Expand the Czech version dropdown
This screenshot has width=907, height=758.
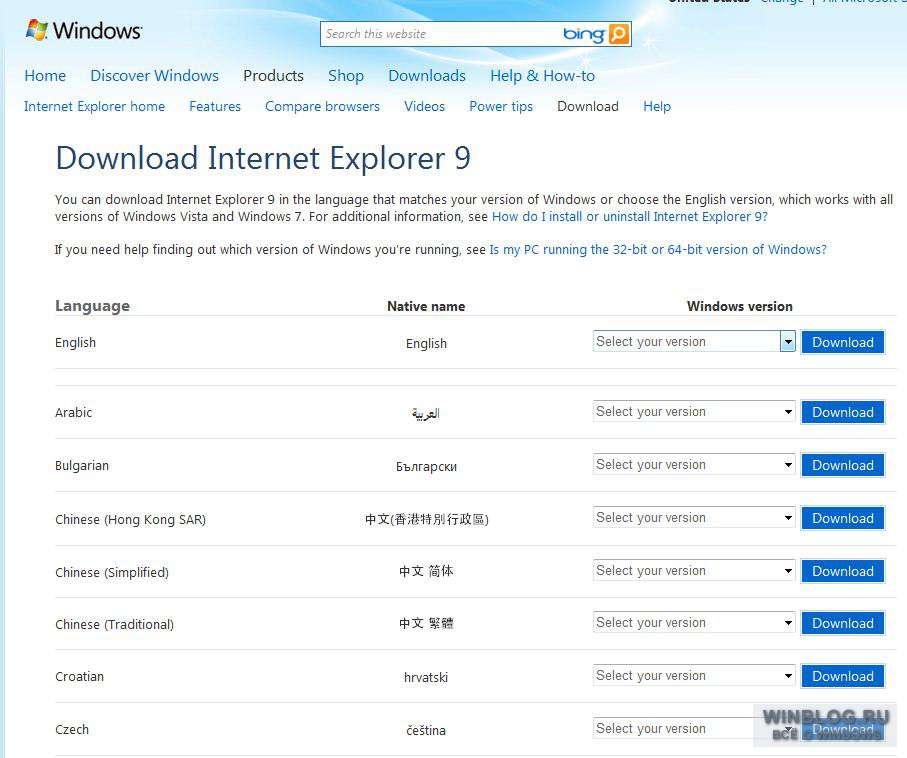click(694, 728)
